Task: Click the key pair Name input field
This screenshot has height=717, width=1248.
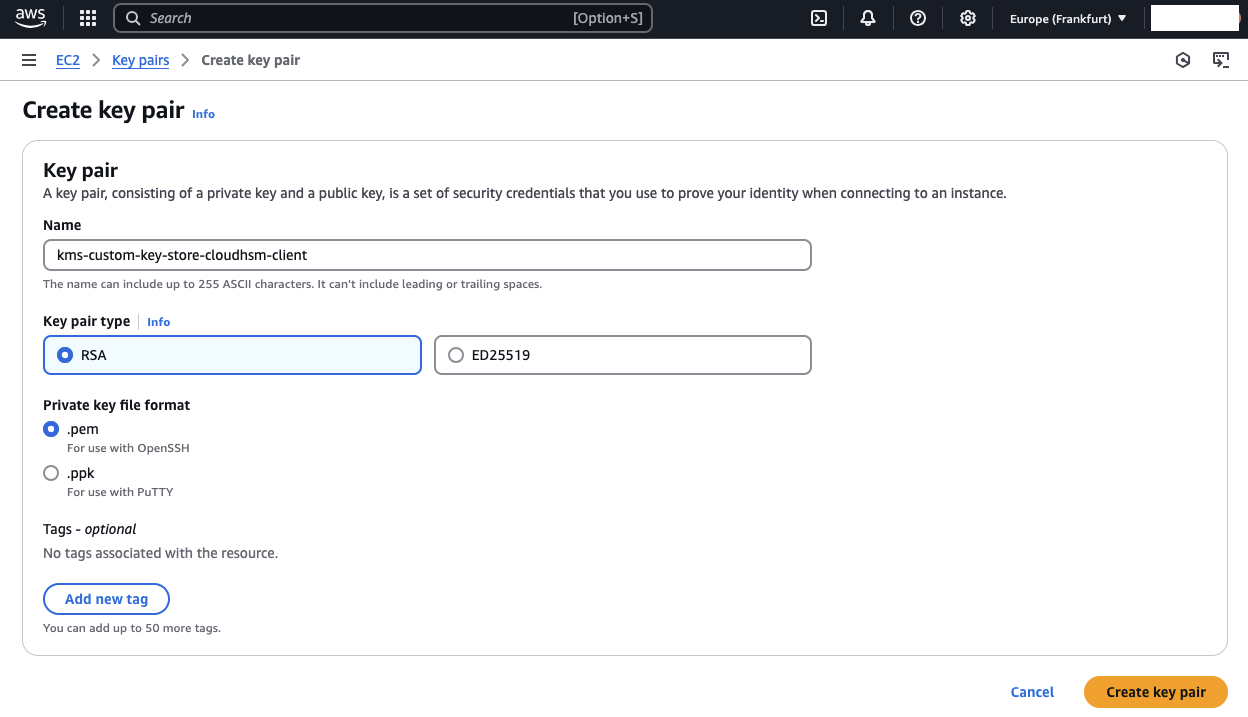Action: click(x=427, y=255)
